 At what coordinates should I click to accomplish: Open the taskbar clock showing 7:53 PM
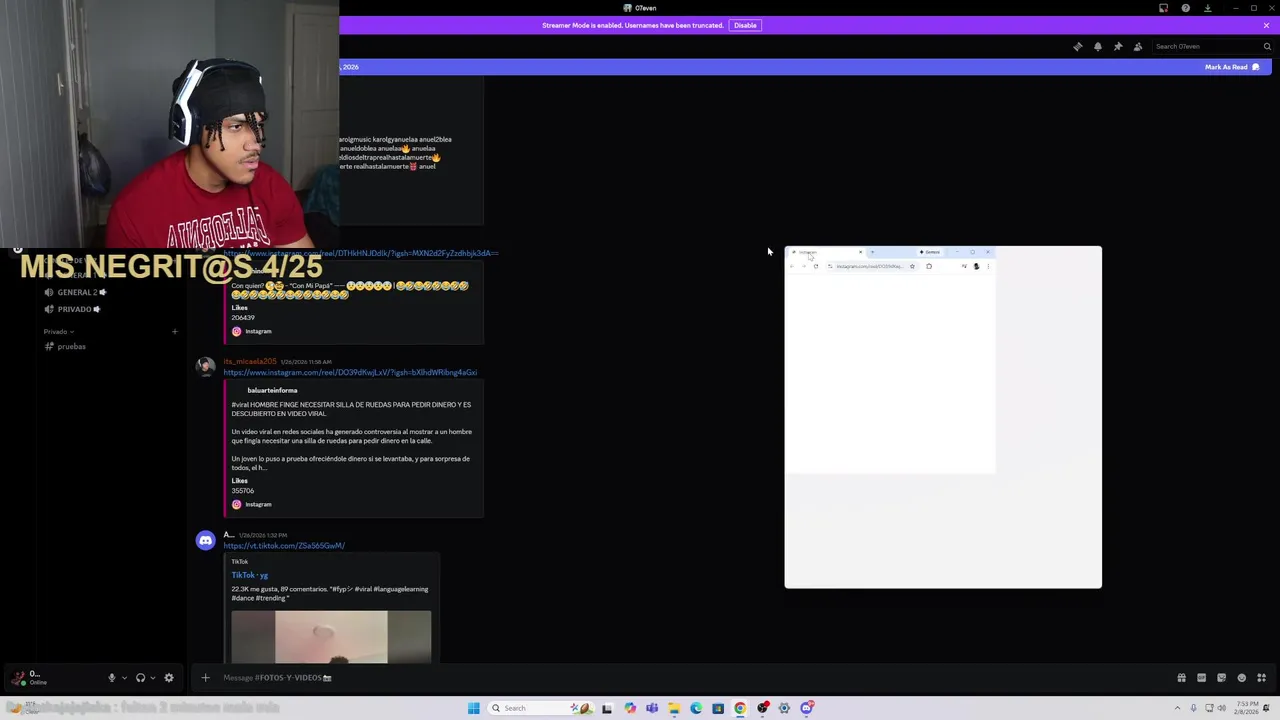tap(1246, 708)
